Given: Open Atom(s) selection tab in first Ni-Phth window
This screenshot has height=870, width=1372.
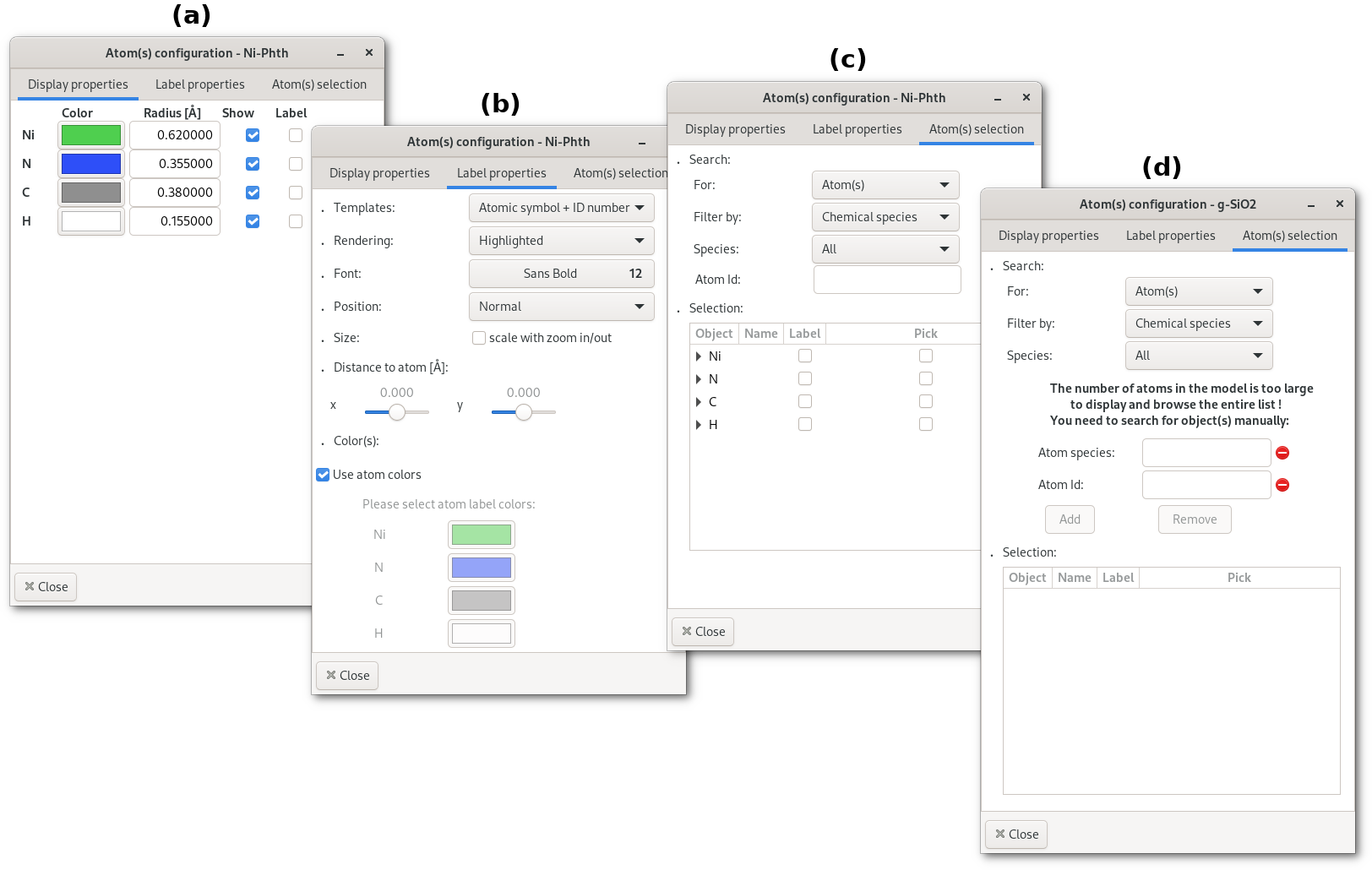Looking at the screenshot, I should (x=318, y=84).
